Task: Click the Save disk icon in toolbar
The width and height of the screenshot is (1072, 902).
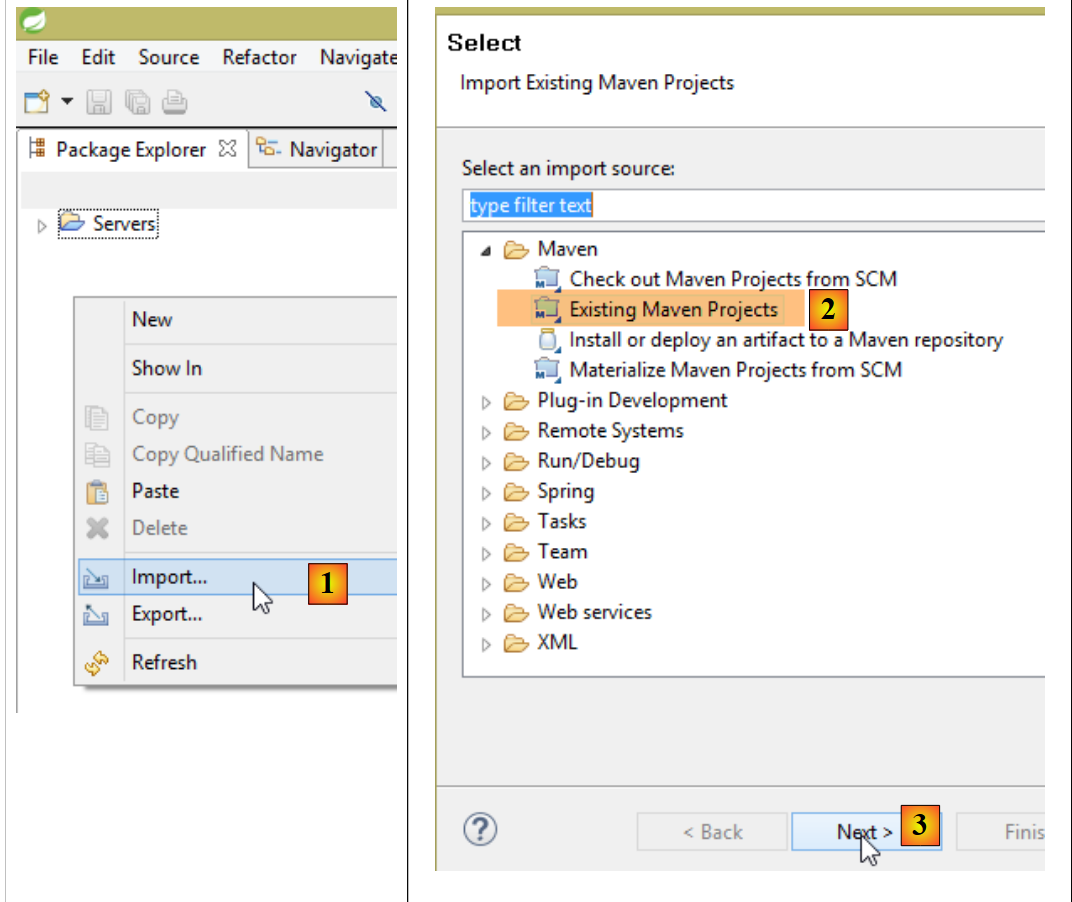Action: (99, 101)
